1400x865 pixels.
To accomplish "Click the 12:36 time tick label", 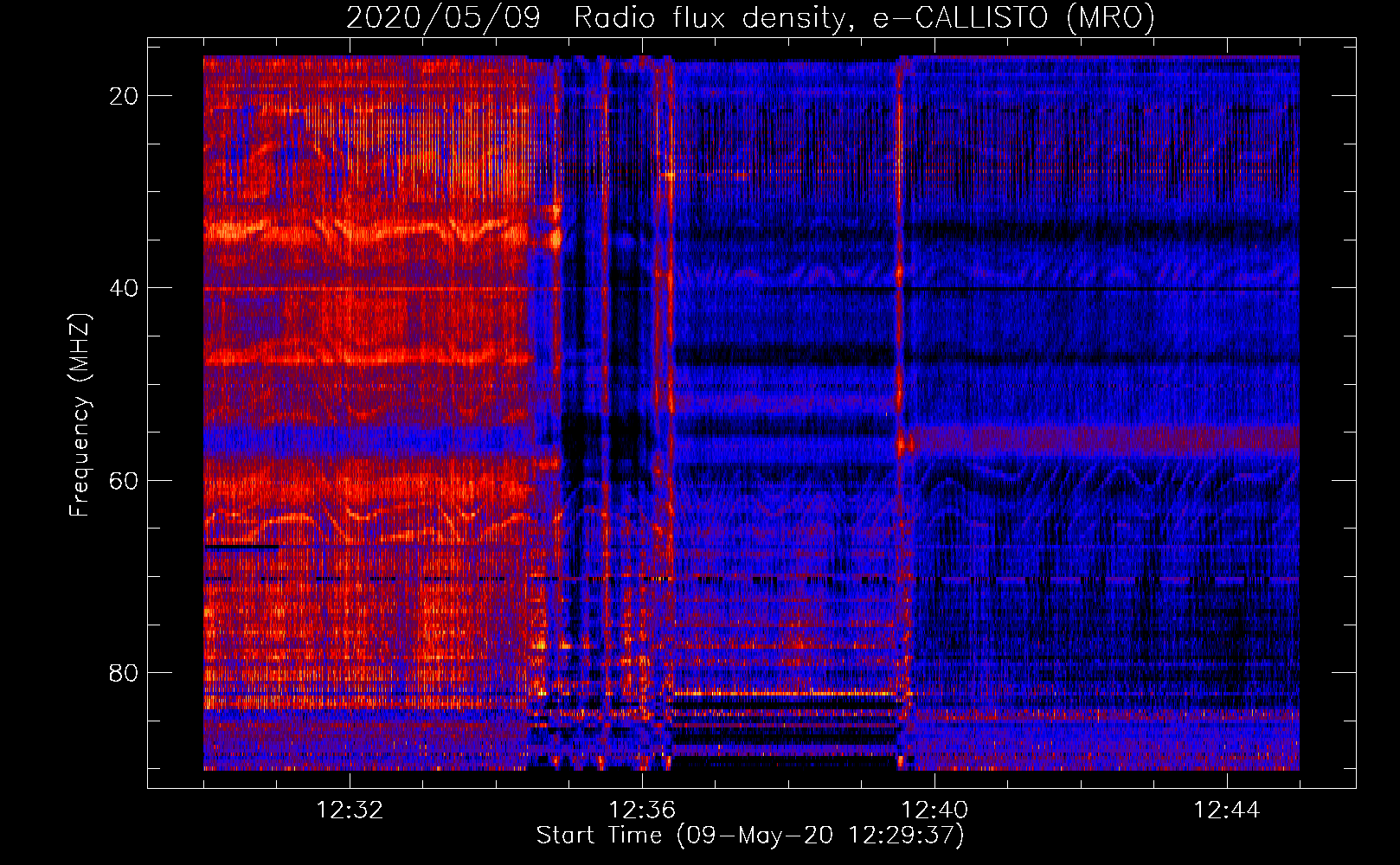I will (x=642, y=811).
